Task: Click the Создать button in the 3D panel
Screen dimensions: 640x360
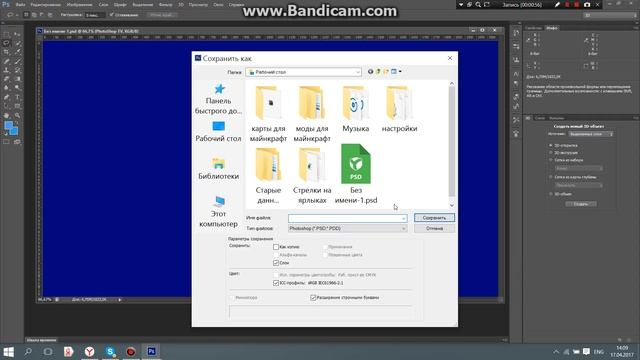Action: pos(580,204)
